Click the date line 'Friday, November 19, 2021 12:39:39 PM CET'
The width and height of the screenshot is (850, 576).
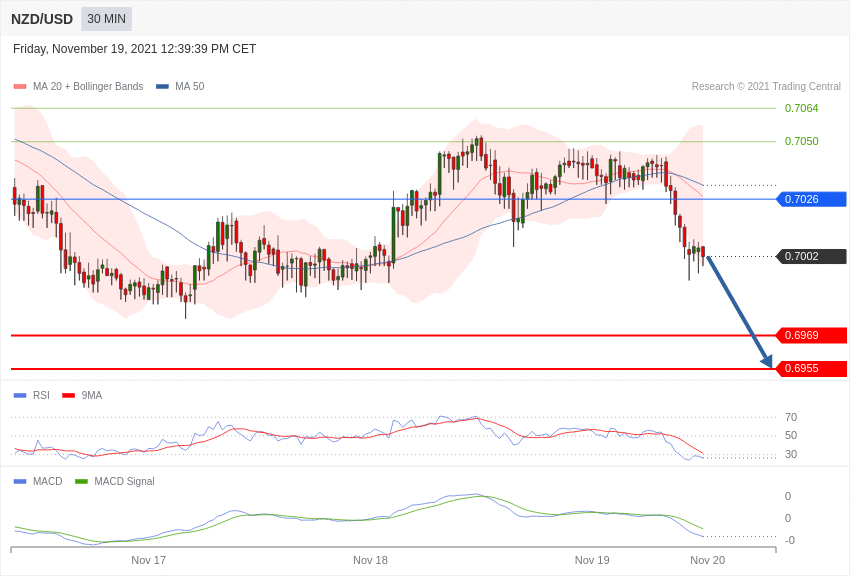click(x=134, y=49)
